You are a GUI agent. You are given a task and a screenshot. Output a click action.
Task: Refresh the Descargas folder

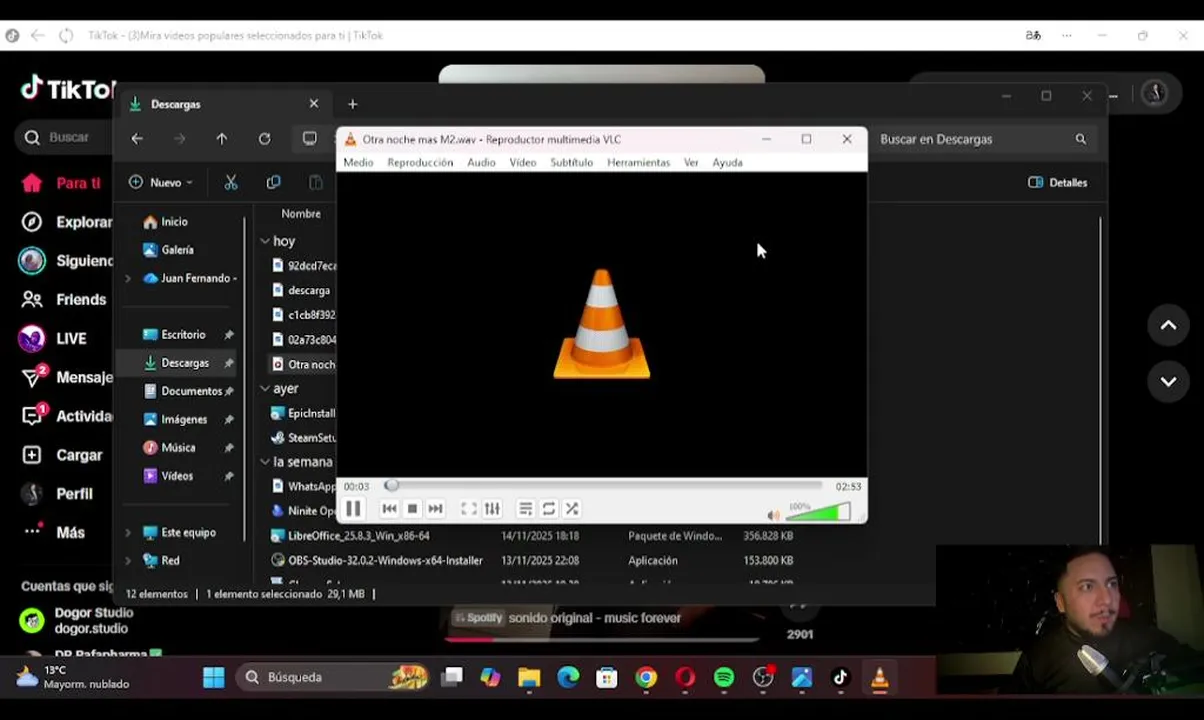coord(264,139)
